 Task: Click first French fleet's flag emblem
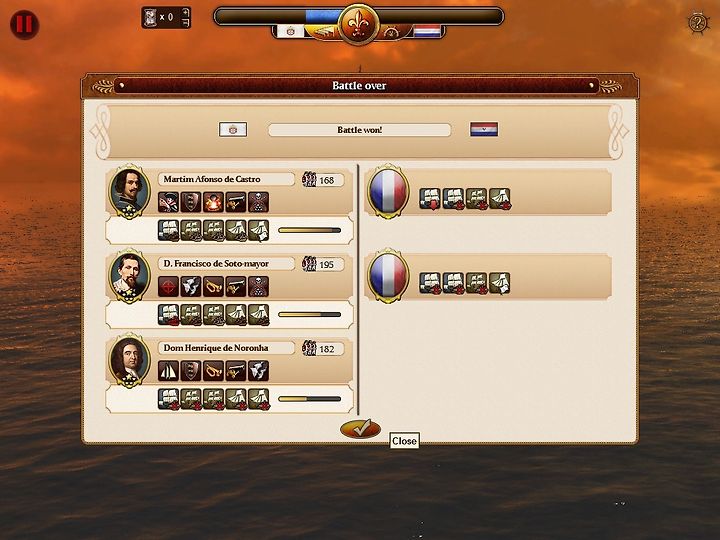point(388,191)
